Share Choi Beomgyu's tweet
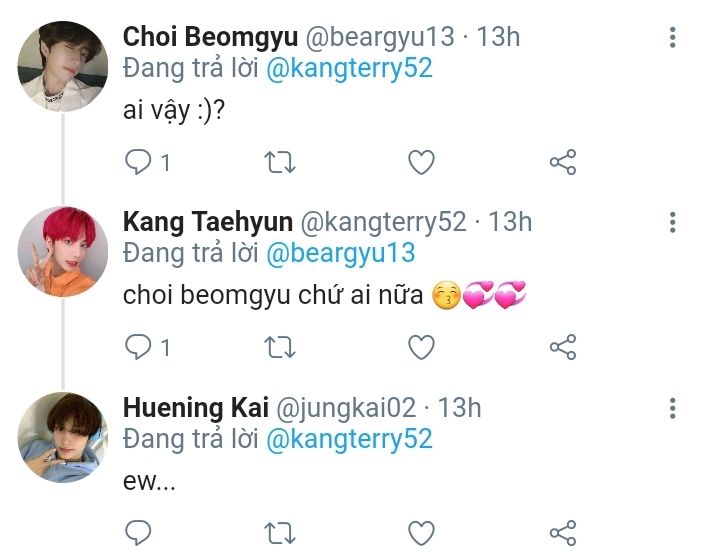Viewport: 720px width, 559px height. coord(563,162)
